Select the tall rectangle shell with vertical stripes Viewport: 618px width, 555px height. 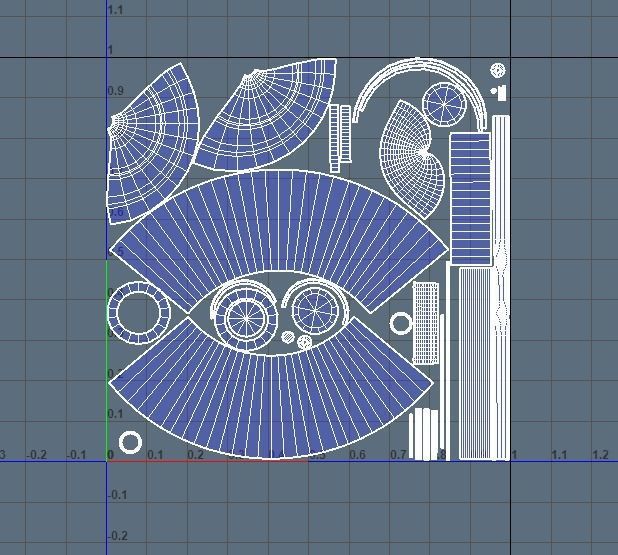click(477, 363)
